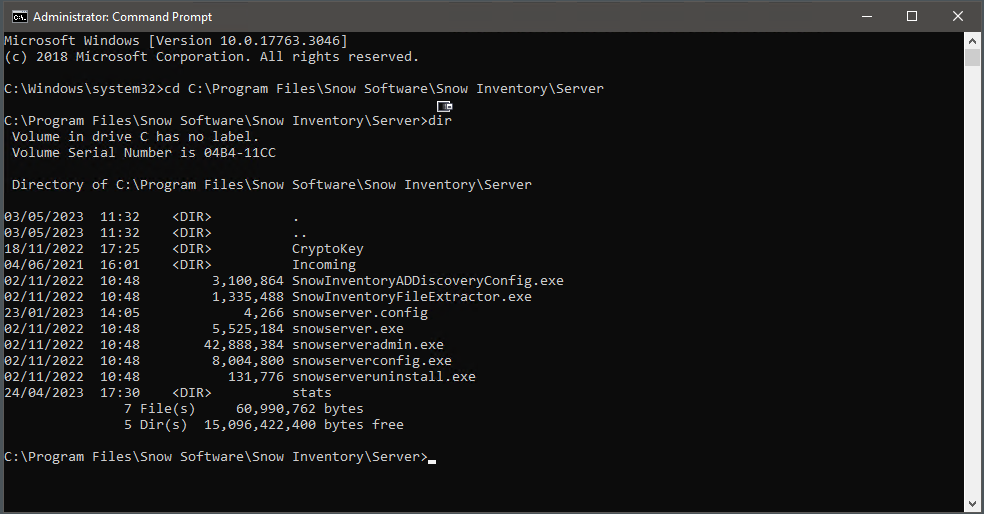Screen dimensions: 984x514
Task: Click SnowInventoryFileExtractor.exe file name
Action: (412, 297)
